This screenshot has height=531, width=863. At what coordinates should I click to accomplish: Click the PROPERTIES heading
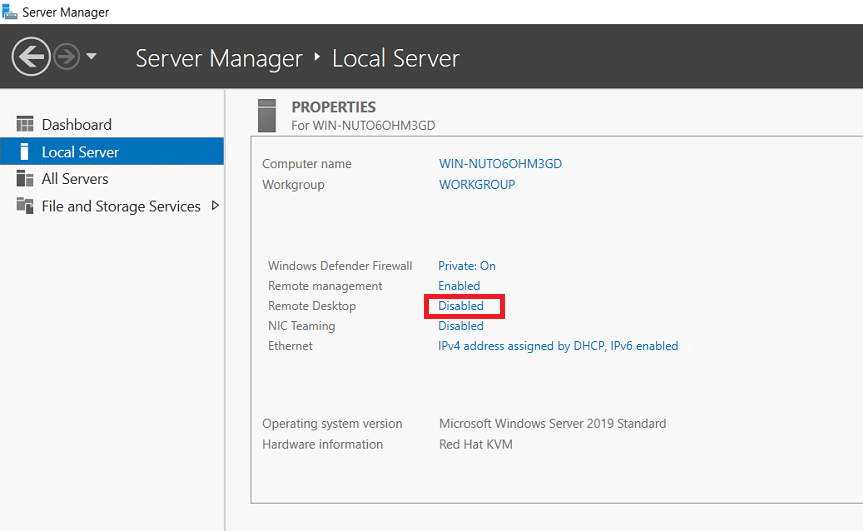pos(334,107)
